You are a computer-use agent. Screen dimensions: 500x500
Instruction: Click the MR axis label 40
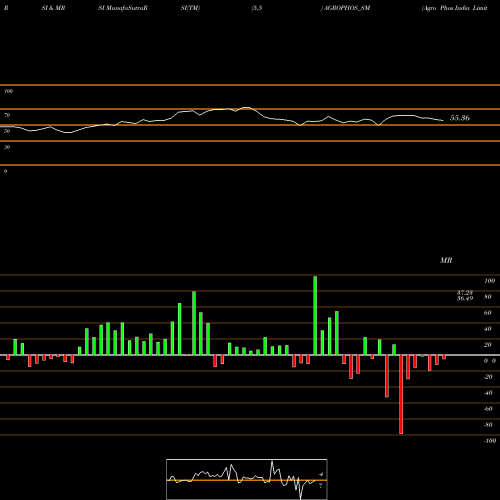coord(488,329)
